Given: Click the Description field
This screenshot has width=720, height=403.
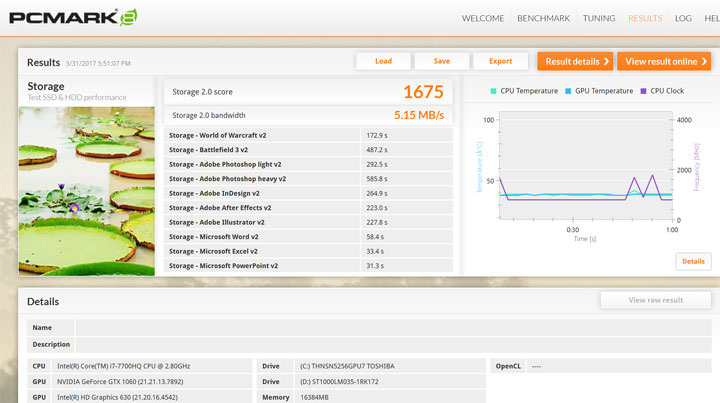Looking at the screenshot, I should (390, 344).
